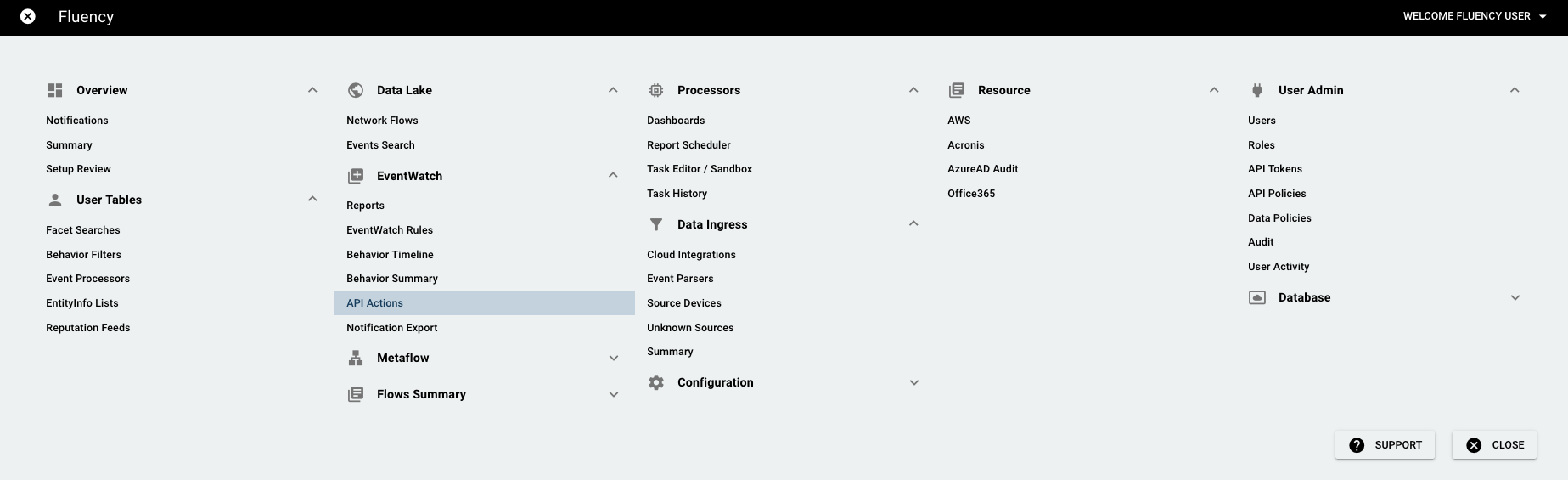Screen dimensions: 1568x480
Task: Close menu using top-left X icon
Action: [28, 16]
